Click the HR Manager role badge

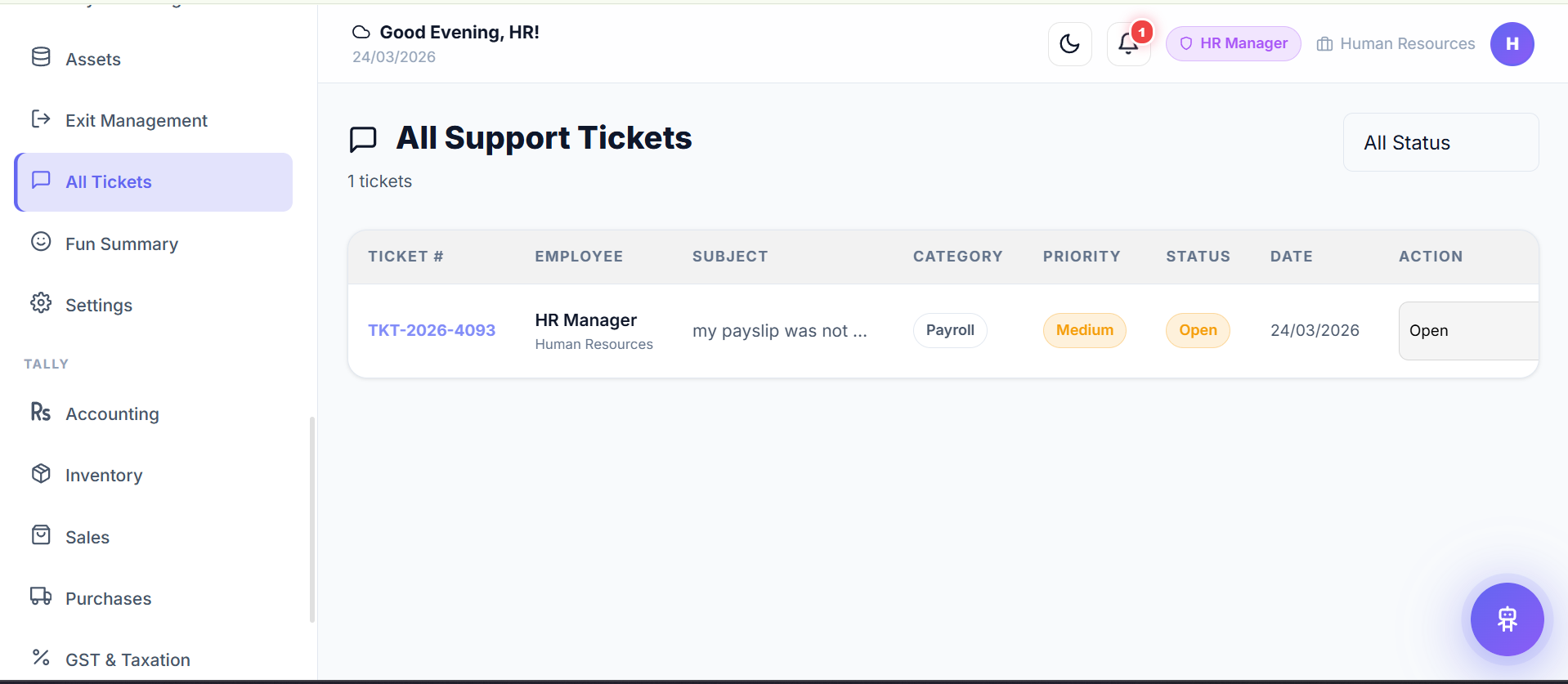pos(1233,43)
